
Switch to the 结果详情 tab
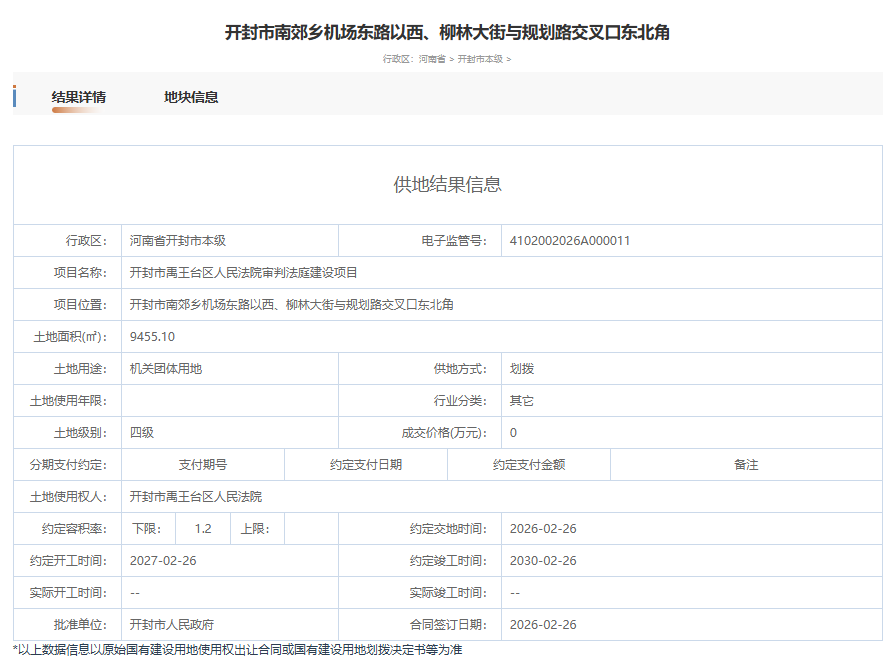pyautogui.click(x=79, y=97)
